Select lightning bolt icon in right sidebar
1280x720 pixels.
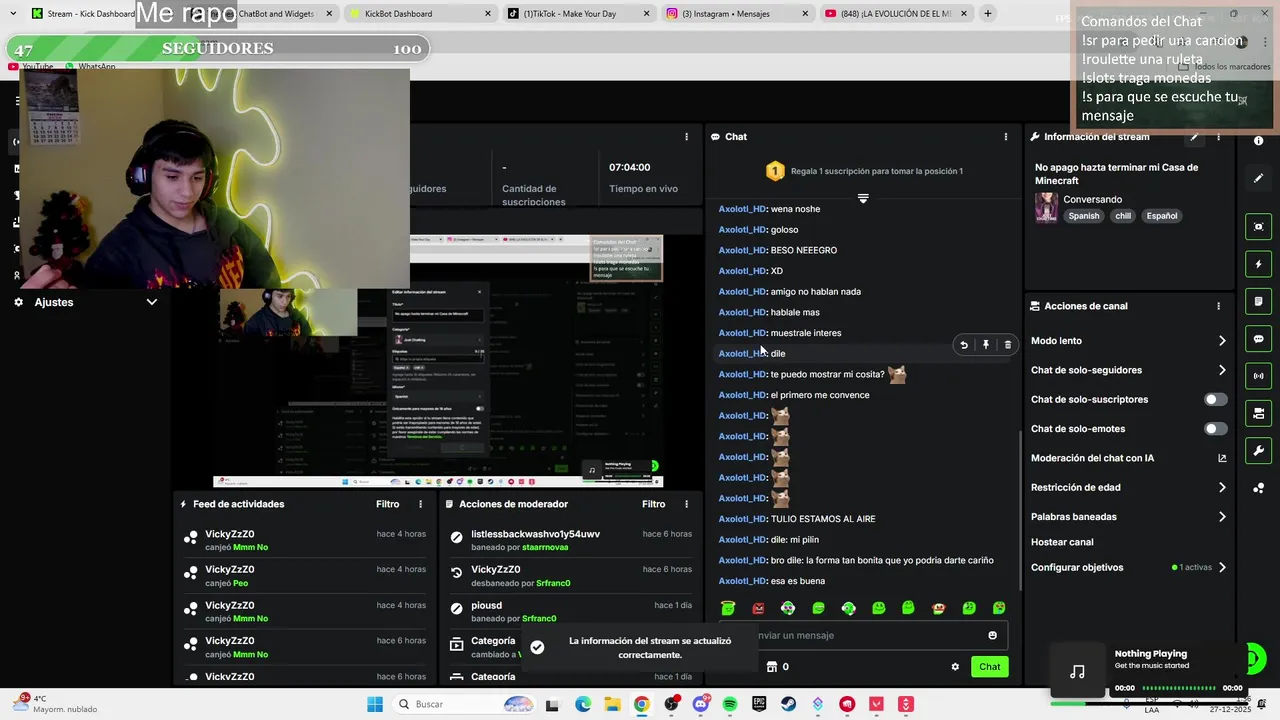(x=1258, y=264)
